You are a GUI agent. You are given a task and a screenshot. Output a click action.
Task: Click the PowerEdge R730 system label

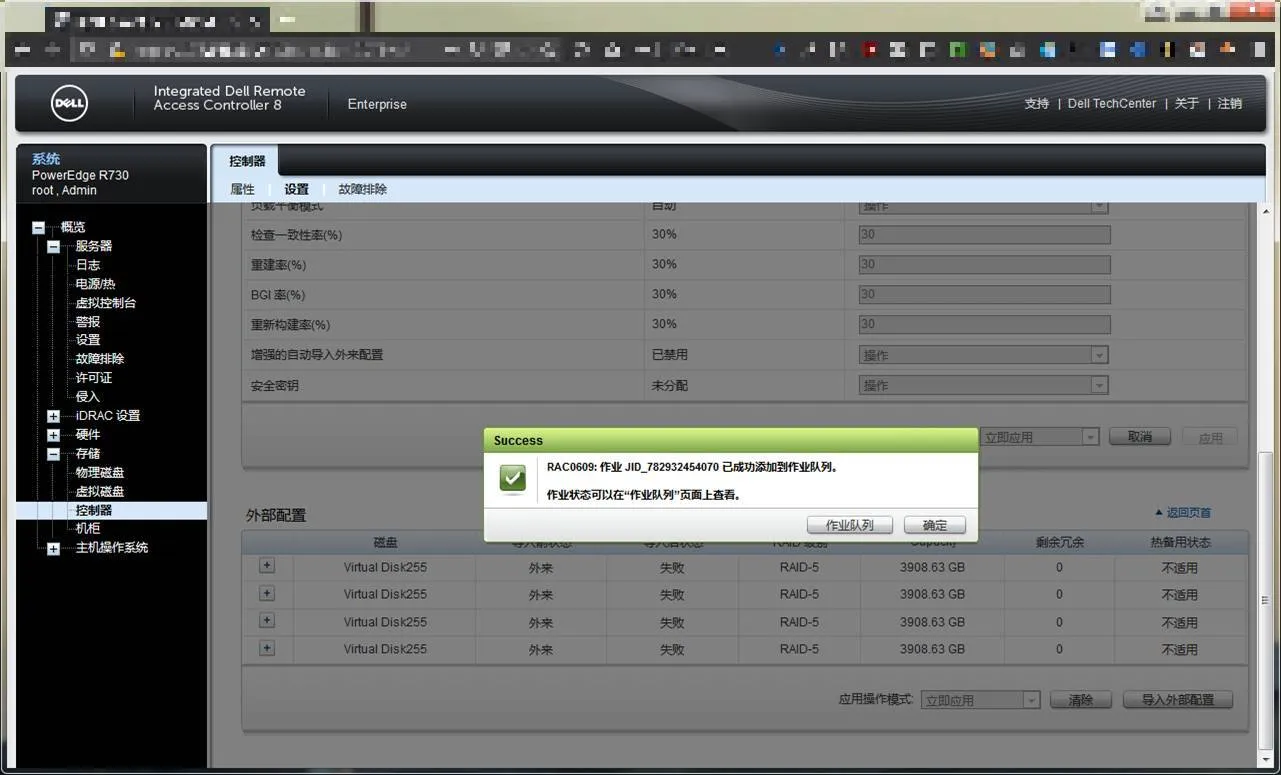pyautogui.click(x=80, y=175)
